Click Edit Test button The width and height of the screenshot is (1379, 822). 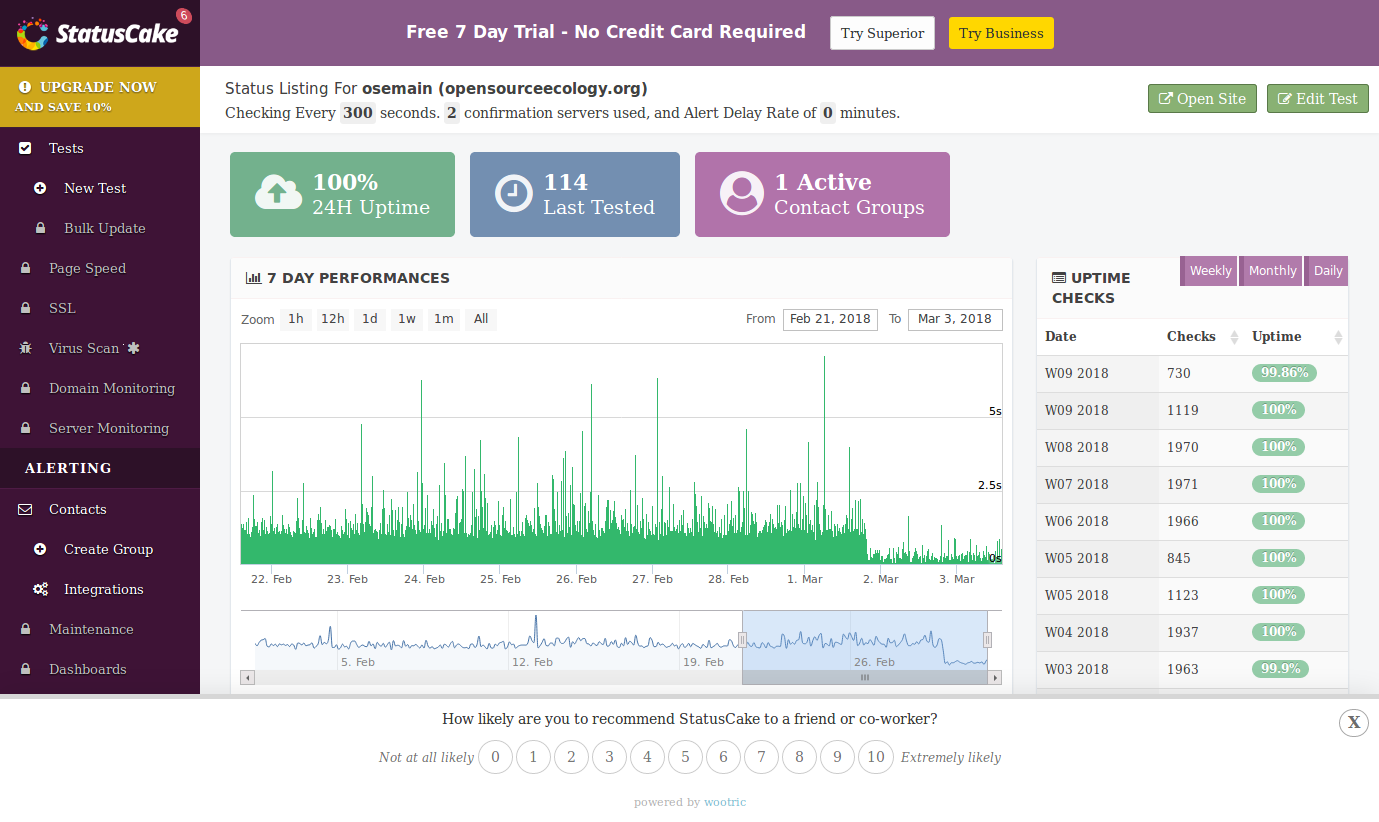point(1318,99)
